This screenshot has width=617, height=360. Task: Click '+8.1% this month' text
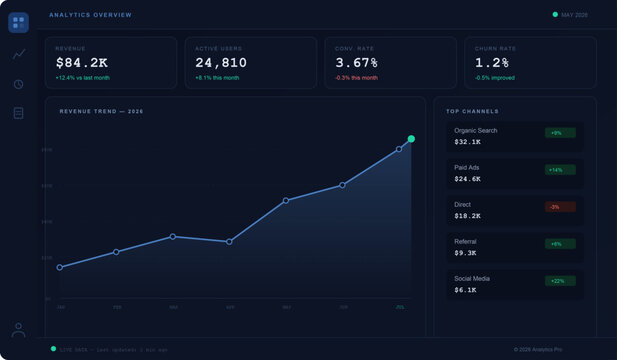(x=217, y=78)
